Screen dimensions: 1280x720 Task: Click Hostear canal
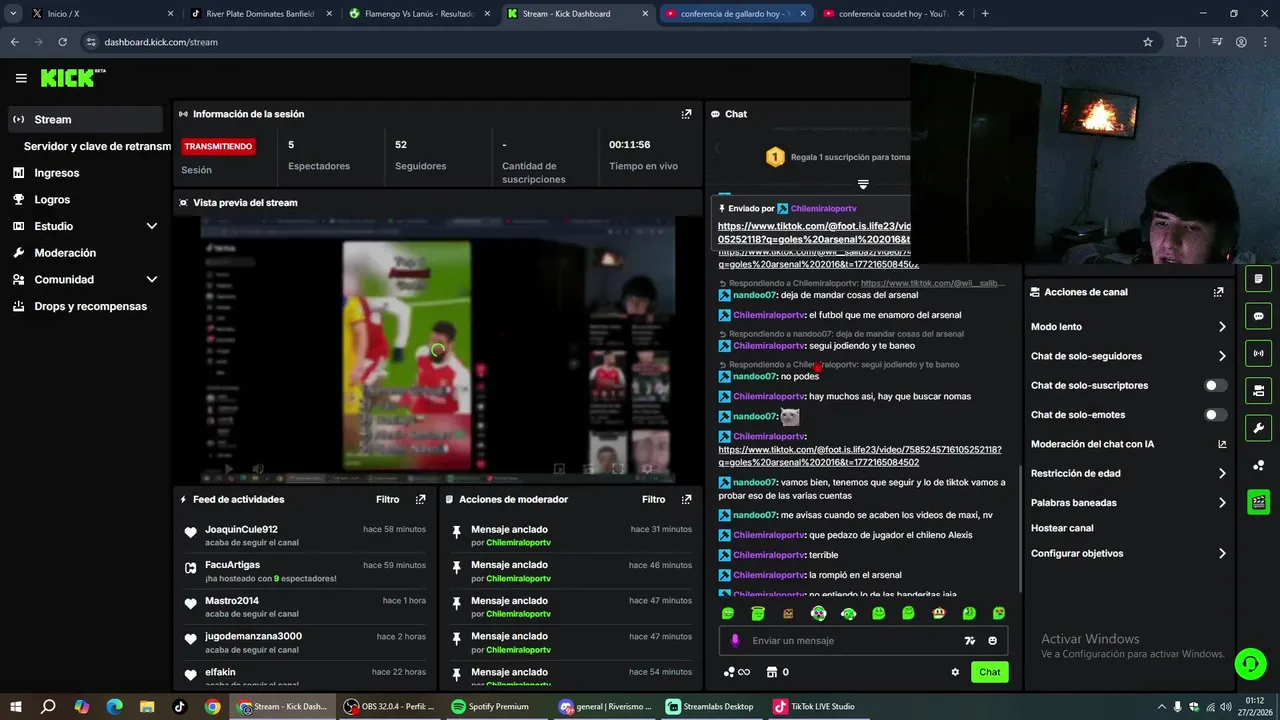point(1062,528)
